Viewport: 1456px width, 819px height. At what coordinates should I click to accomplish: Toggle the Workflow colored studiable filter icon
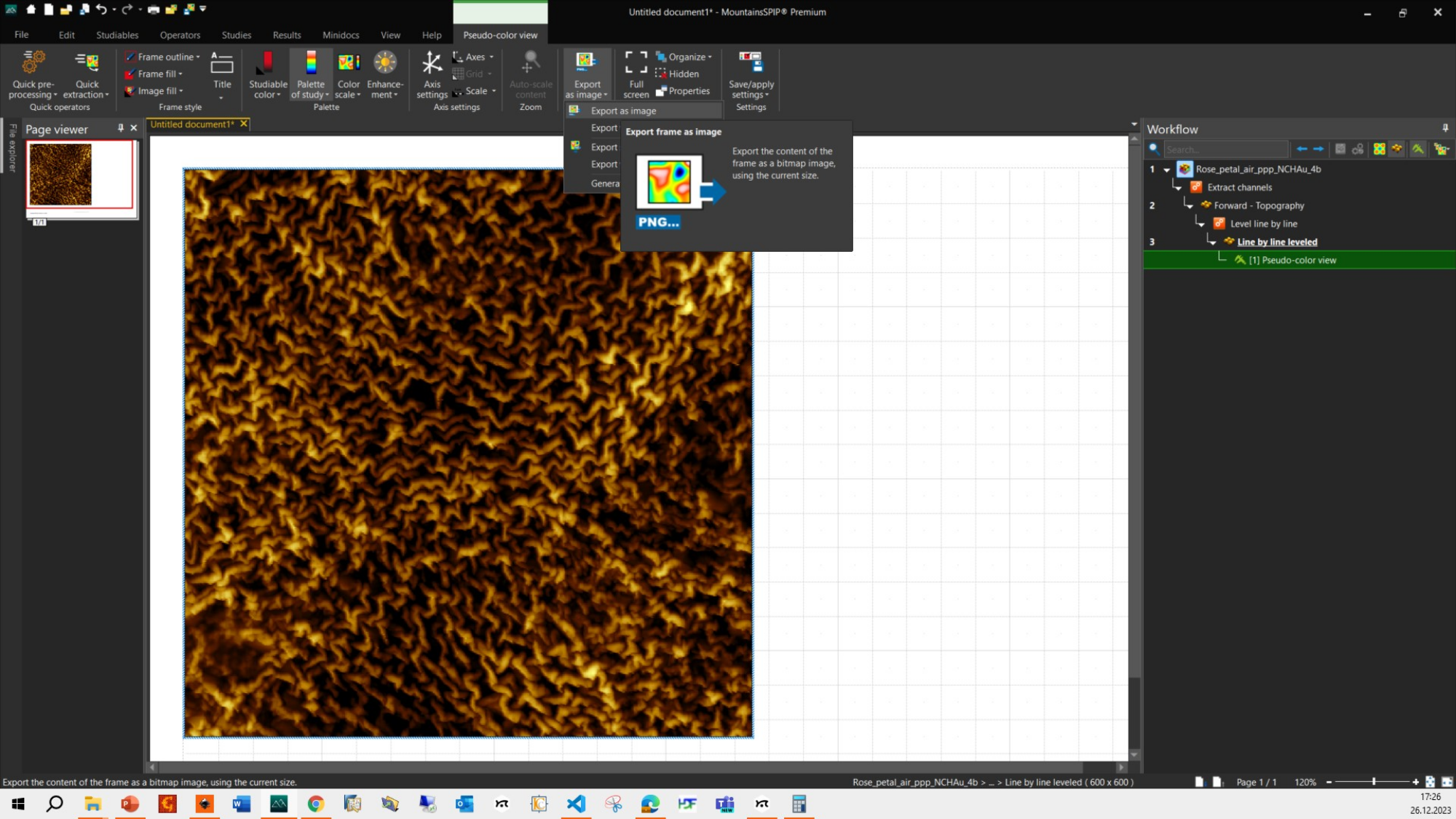click(1379, 149)
